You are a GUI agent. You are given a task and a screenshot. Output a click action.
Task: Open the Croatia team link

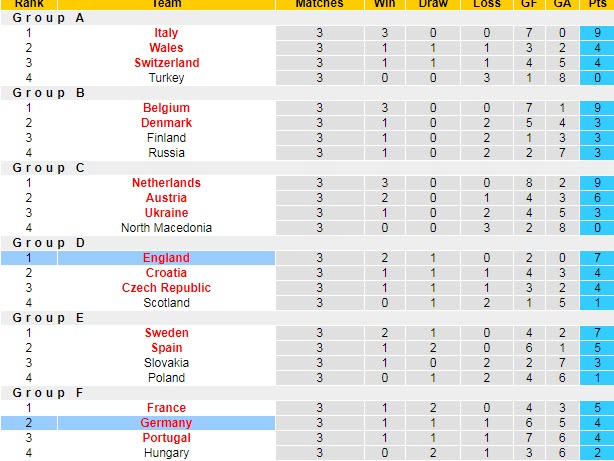(x=166, y=273)
